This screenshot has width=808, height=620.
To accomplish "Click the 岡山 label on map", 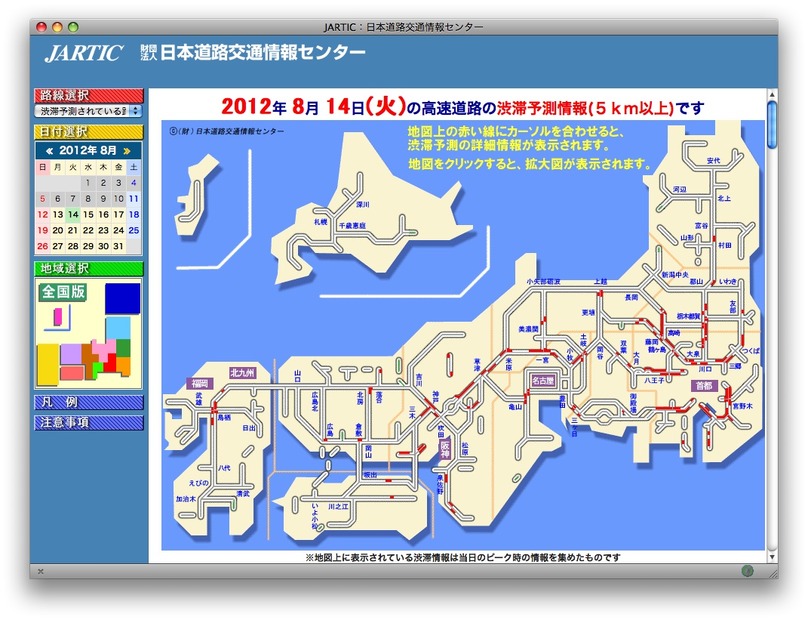I will coord(368,451).
